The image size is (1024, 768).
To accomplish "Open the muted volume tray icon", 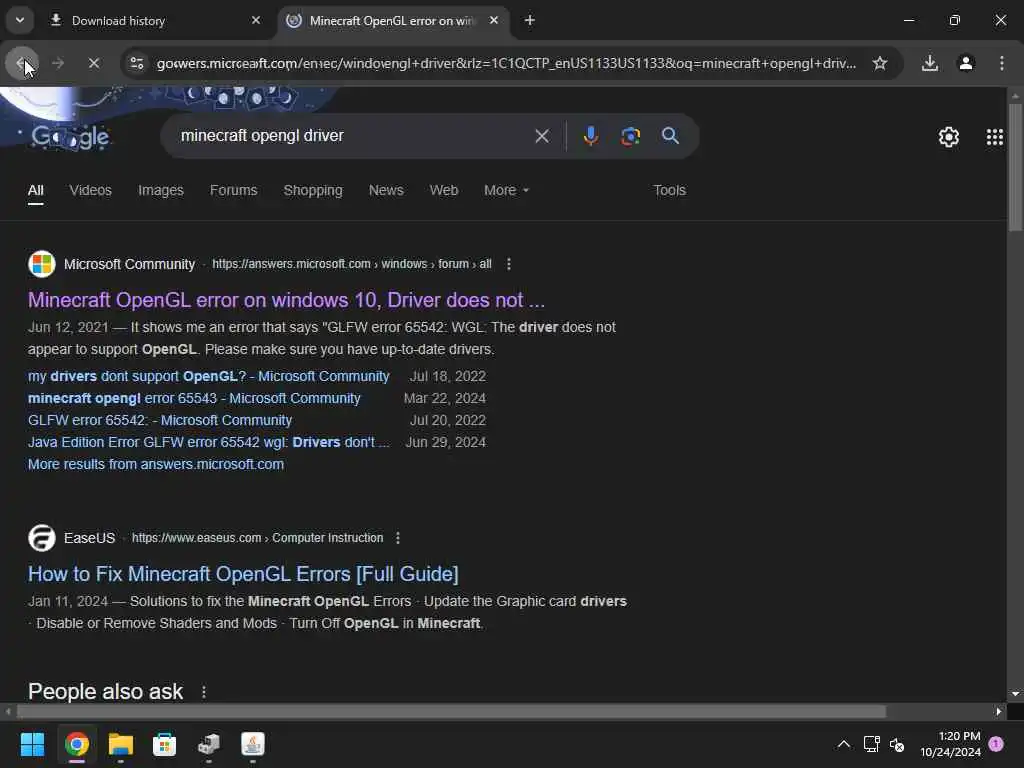I will tap(897, 744).
